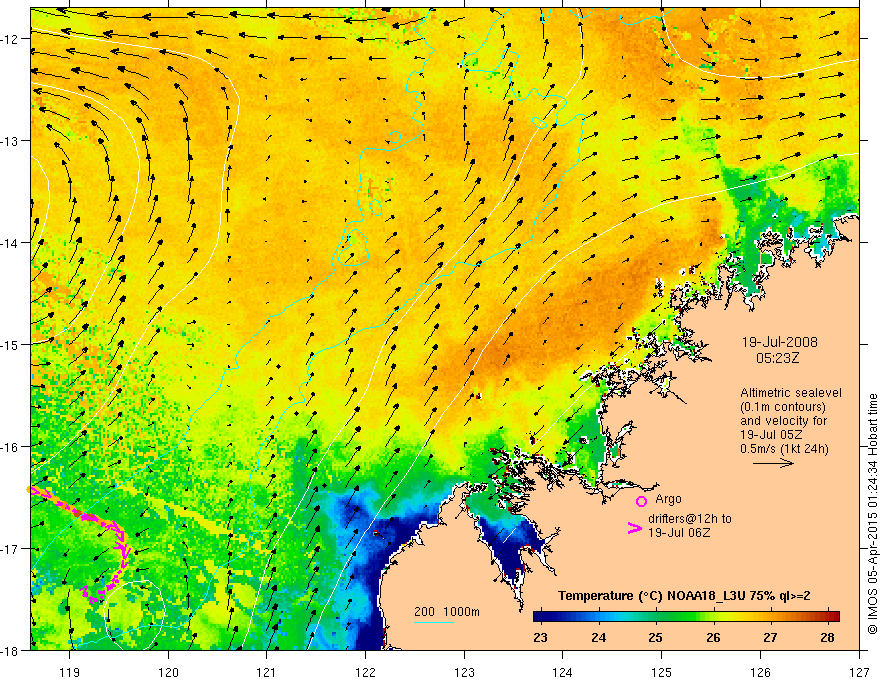Click latitude axis label -14
The height and width of the screenshot is (680, 880).
click(x=11, y=242)
